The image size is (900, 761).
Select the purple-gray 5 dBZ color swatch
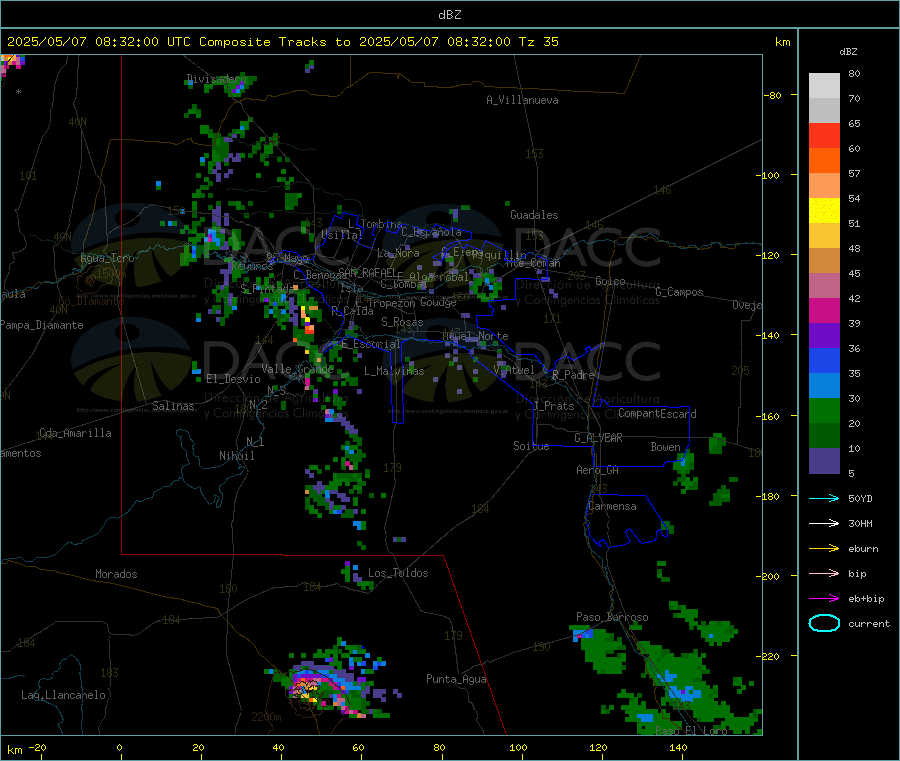(x=824, y=461)
